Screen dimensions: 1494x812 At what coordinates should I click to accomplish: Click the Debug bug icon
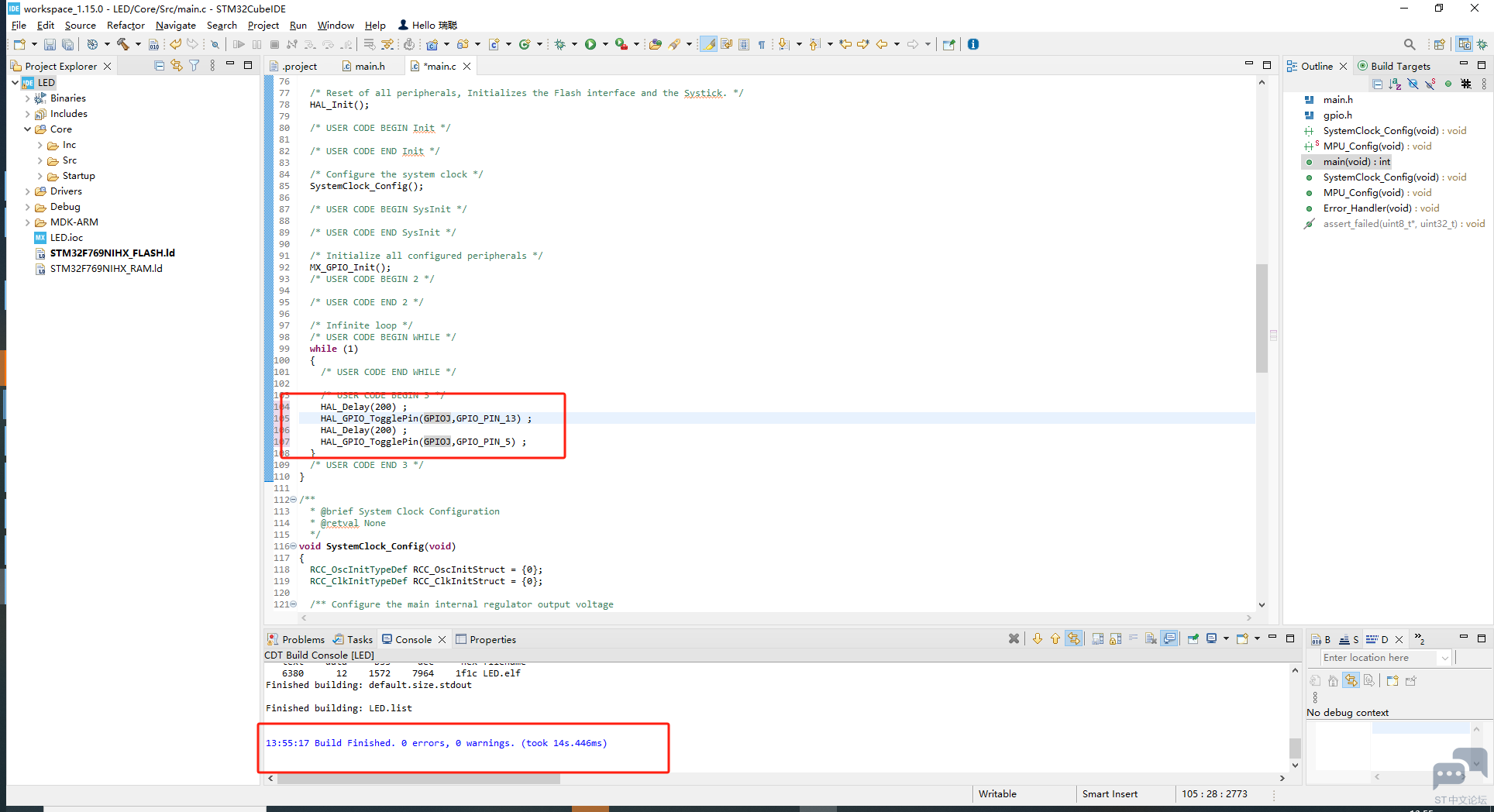point(560,44)
